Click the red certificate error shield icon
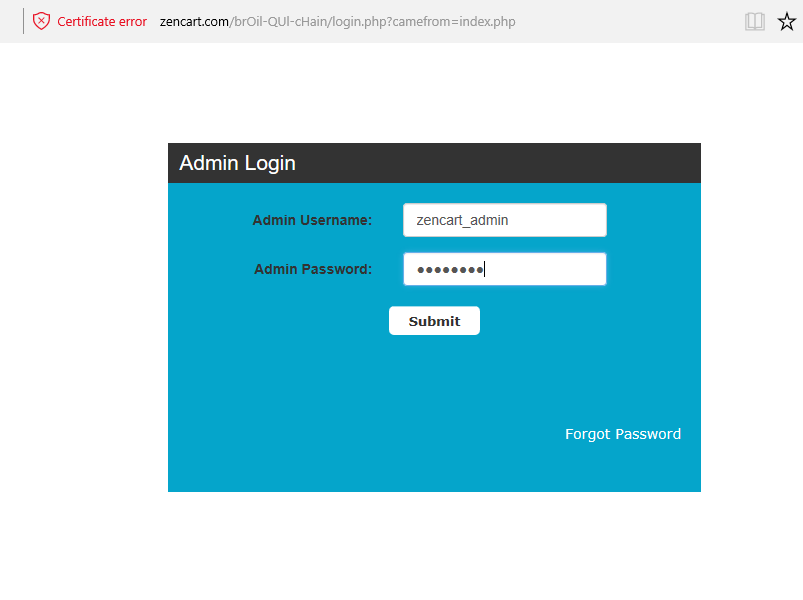The width and height of the screenshot is (803, 600). tap(41, 21)
